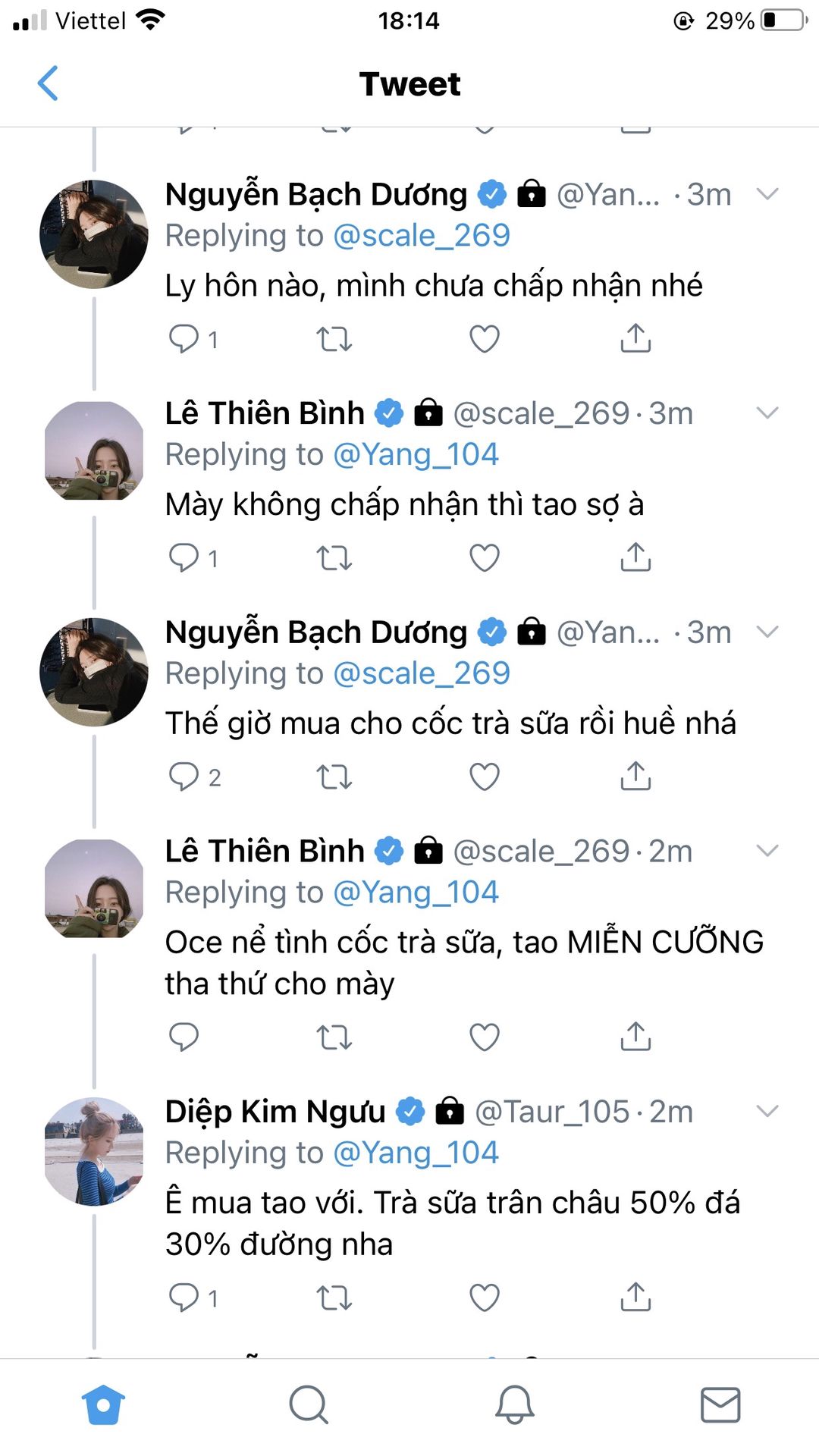Open the @Yang_104 mention in Diệp Kim Ngưu's reply
The height and width of the screenshot is (1456, 819).
tap(416, 1153)
